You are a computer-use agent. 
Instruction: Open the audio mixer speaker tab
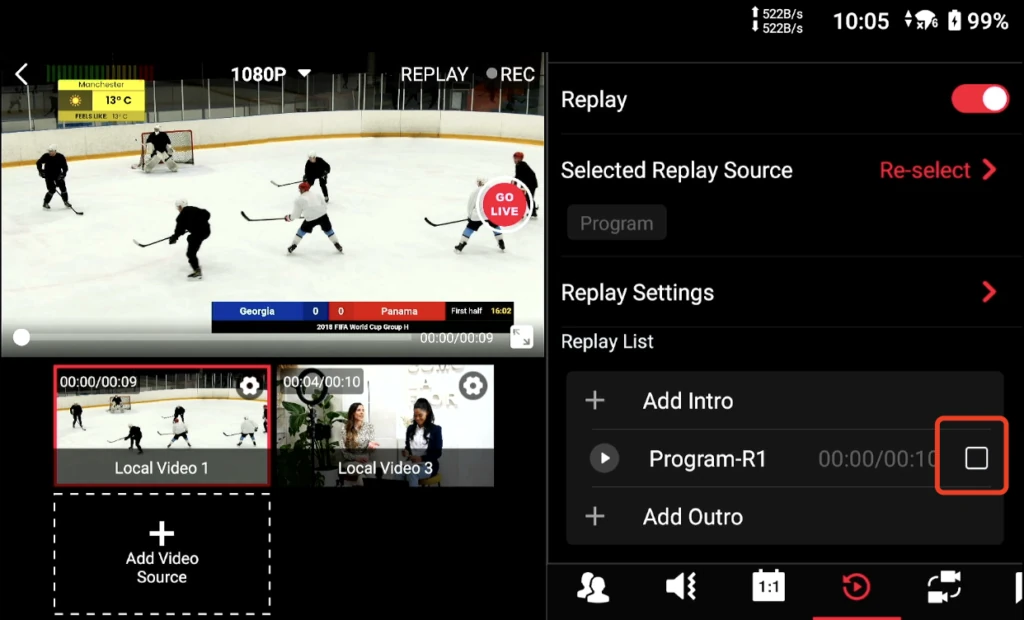(x=681, y=587)
